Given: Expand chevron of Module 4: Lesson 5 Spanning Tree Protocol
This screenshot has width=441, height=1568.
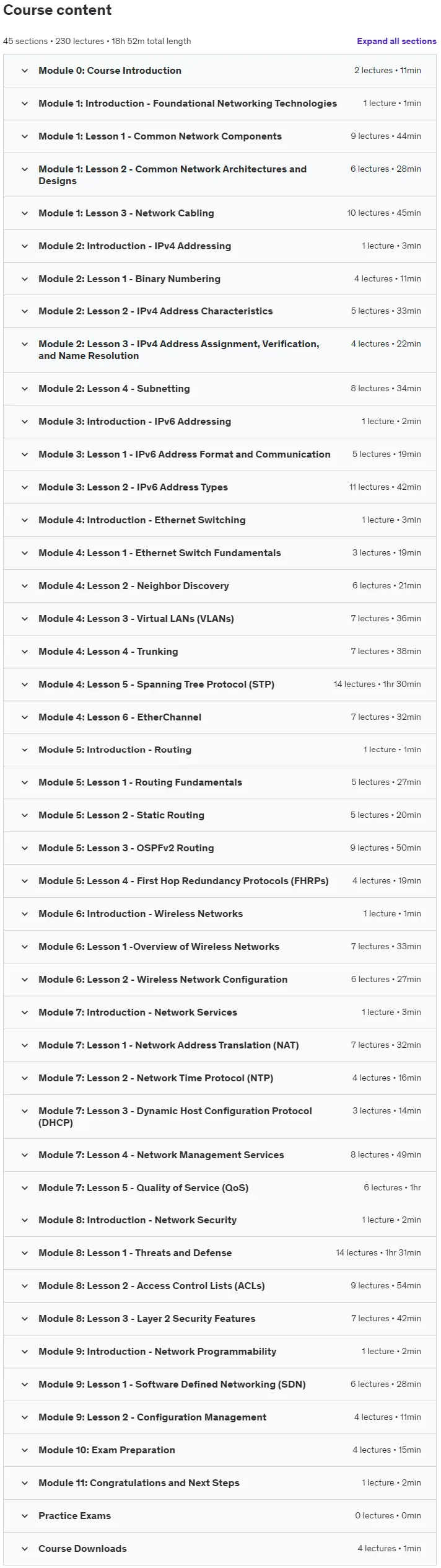Looking at the screenshot, I should [x=25, y=684].
